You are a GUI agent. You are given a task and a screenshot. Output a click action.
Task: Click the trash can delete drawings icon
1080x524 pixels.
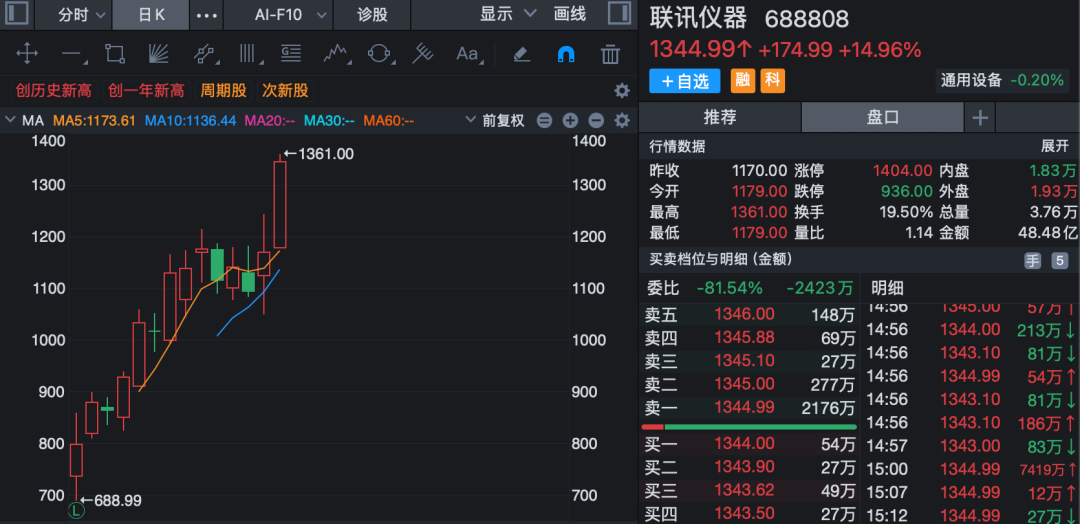pos(610,53)
